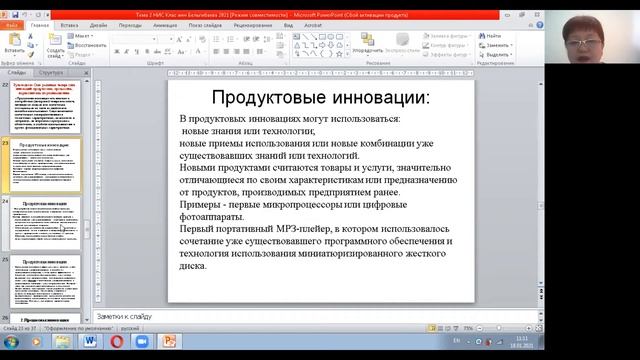Click the Arrange (Упорядочить) icon
Screen dimensions: 640x360
[x=367, y=40]
